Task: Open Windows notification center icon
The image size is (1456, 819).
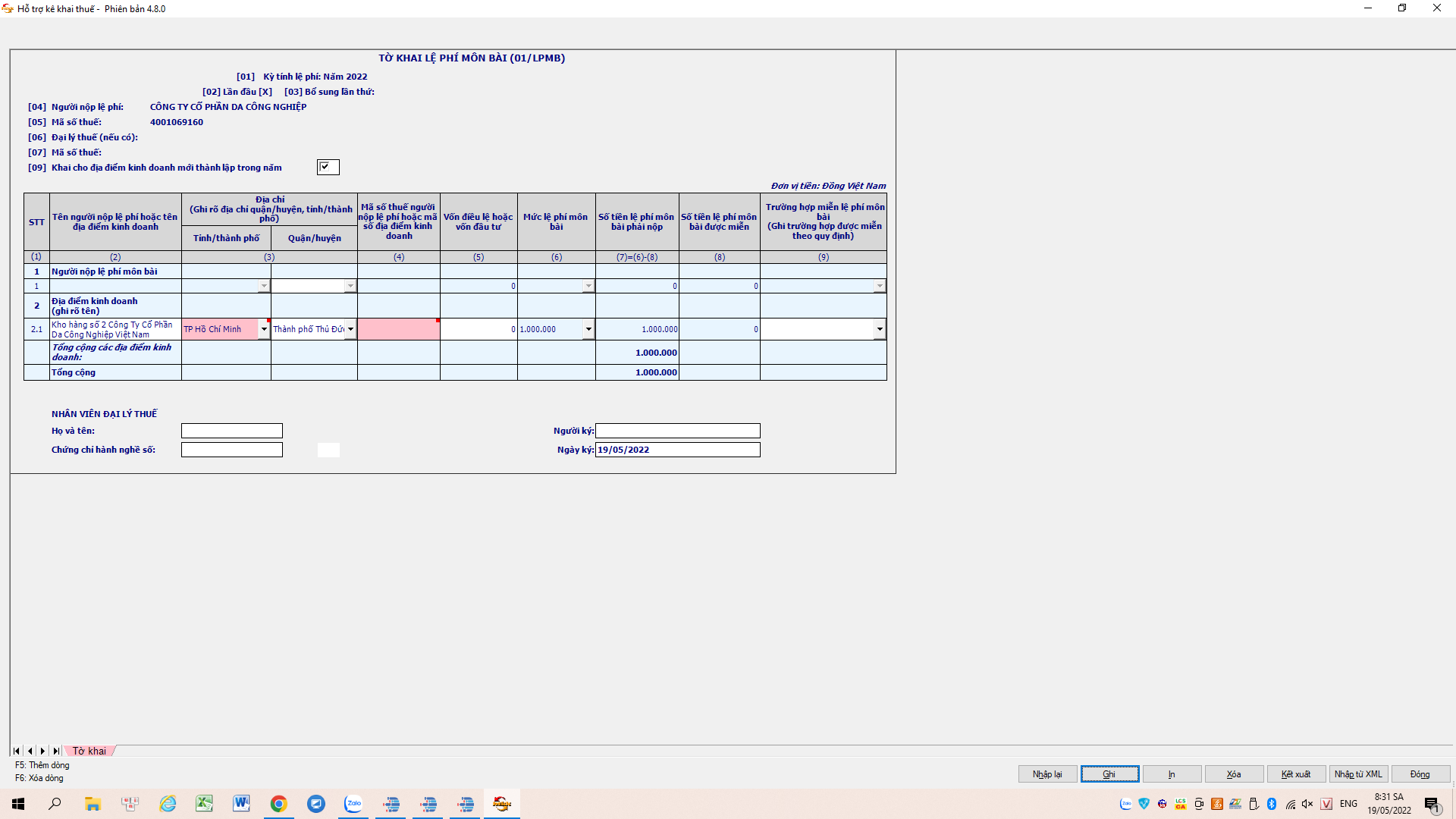Action: pyautogui.click(x=1432, y=805)
